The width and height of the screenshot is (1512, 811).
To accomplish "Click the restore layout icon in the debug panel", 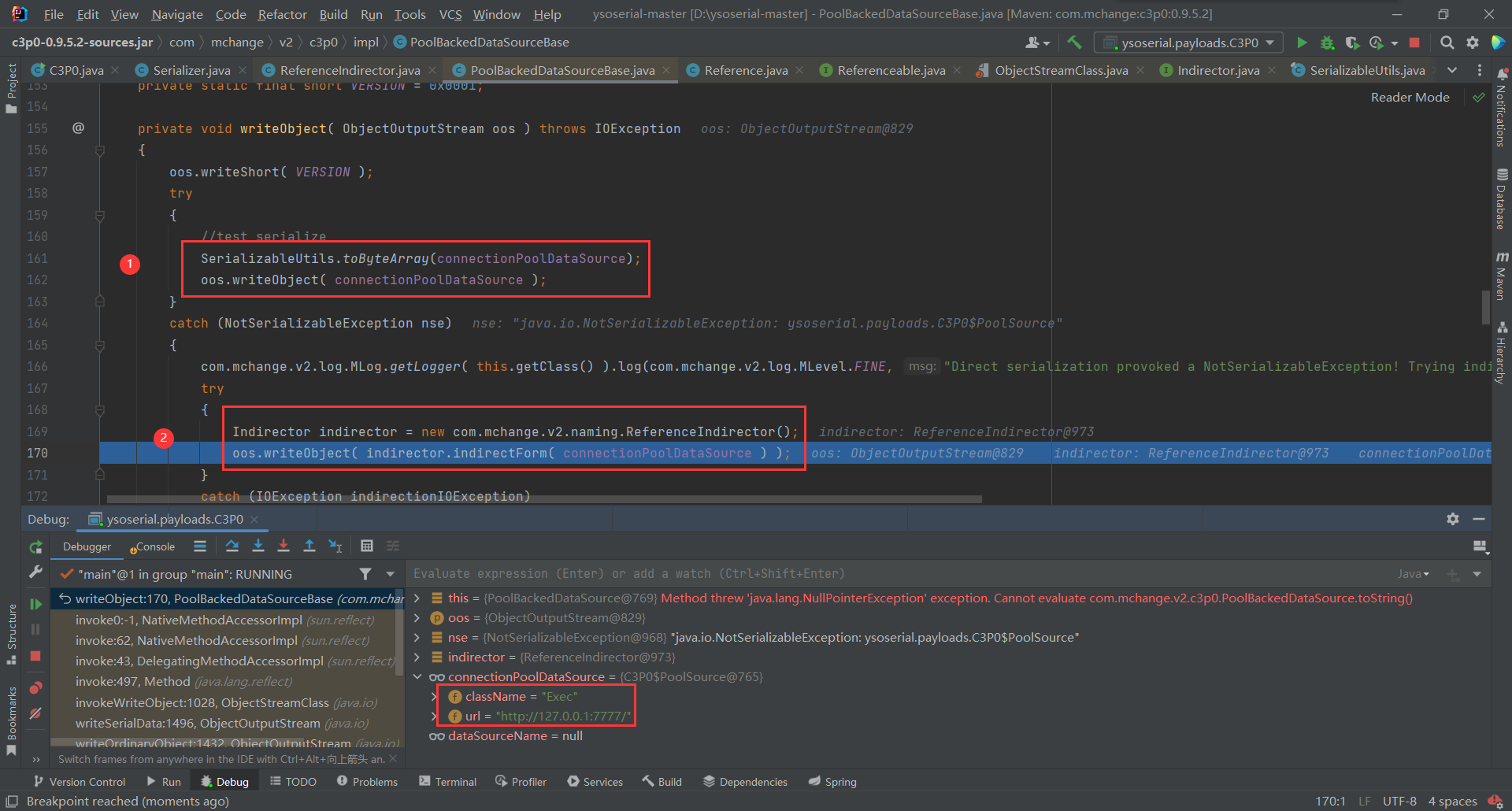I will click(1480, 546).
